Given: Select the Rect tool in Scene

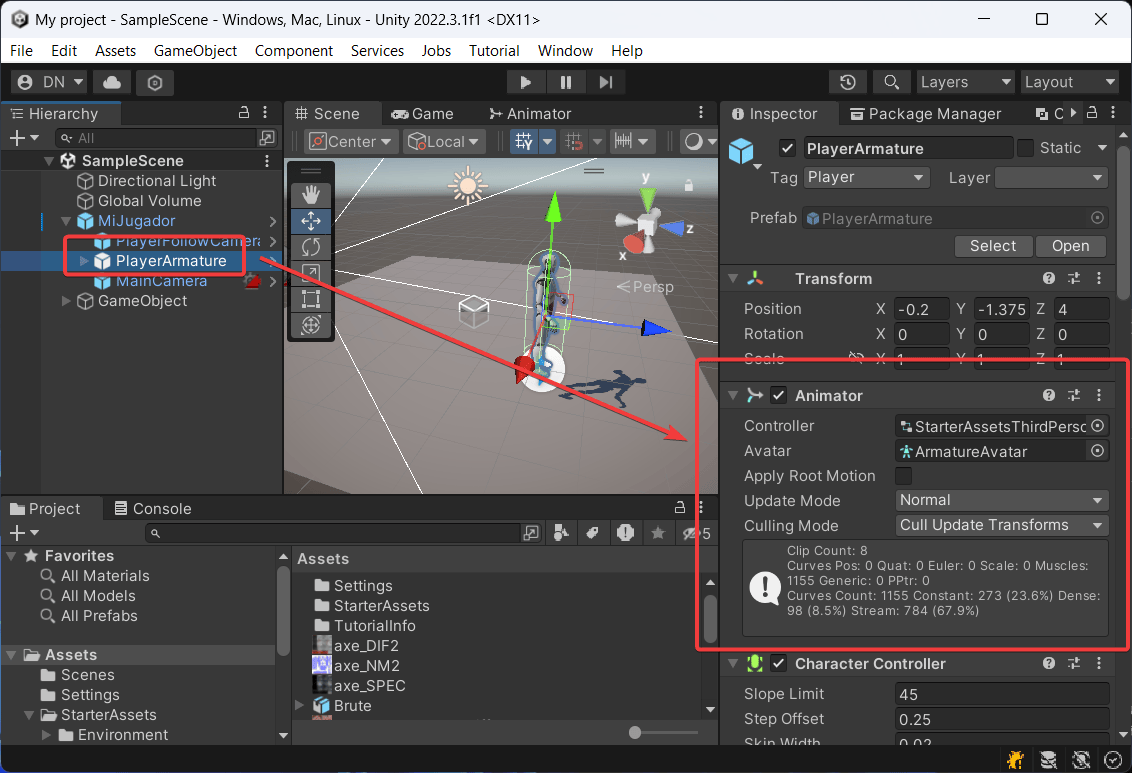Looking at the screenshot, I should 311,299.
